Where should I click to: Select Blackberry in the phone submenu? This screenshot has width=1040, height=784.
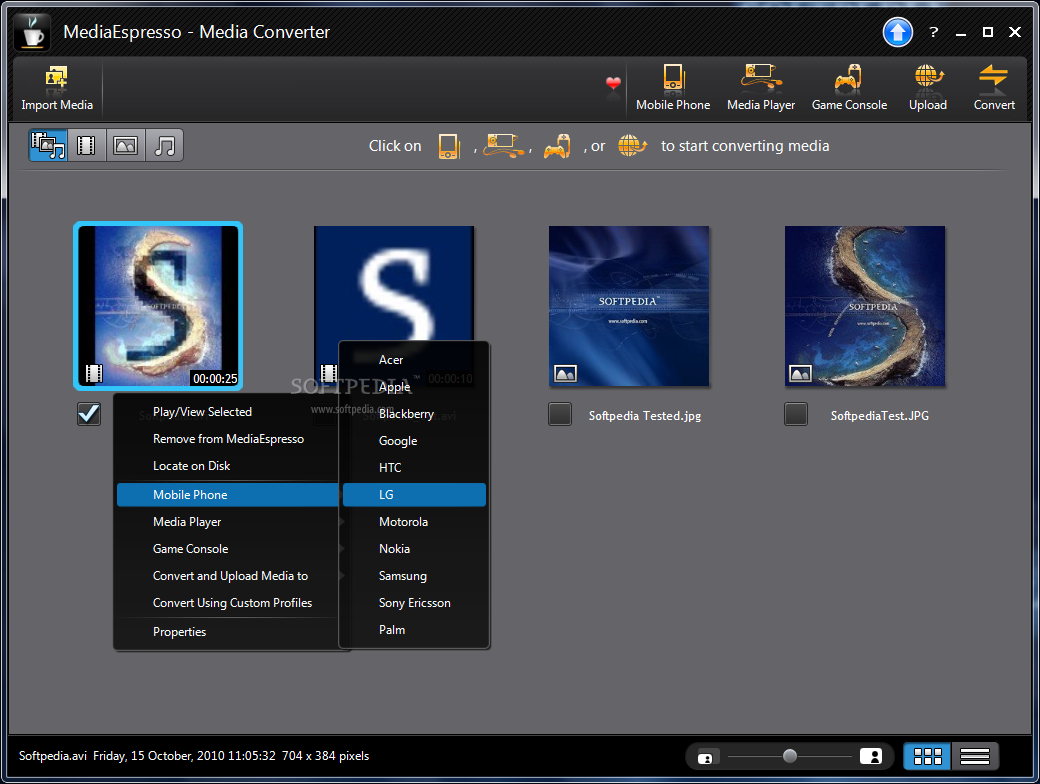pos(414,414)
